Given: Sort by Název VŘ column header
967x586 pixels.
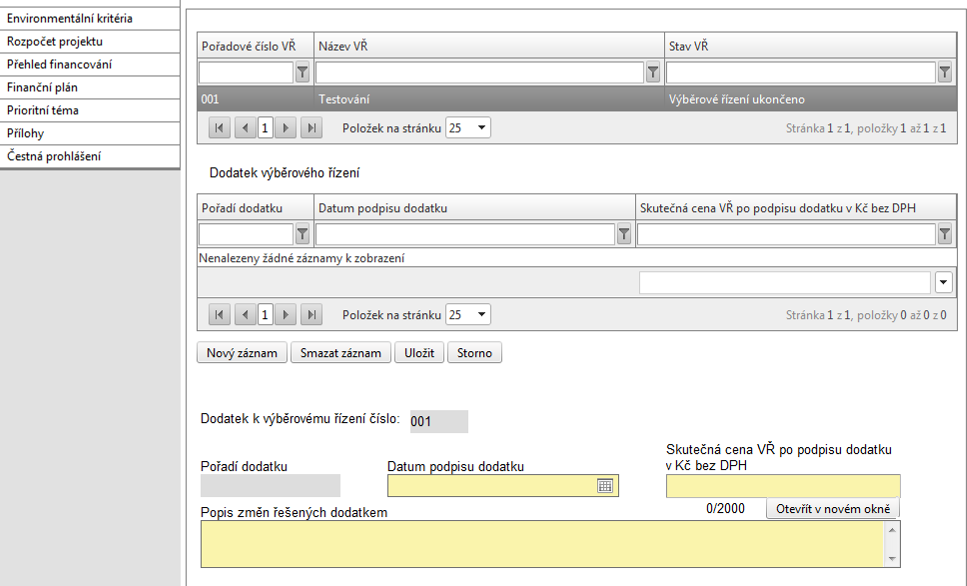Looking at the screenshot, I should click(489, 46).
